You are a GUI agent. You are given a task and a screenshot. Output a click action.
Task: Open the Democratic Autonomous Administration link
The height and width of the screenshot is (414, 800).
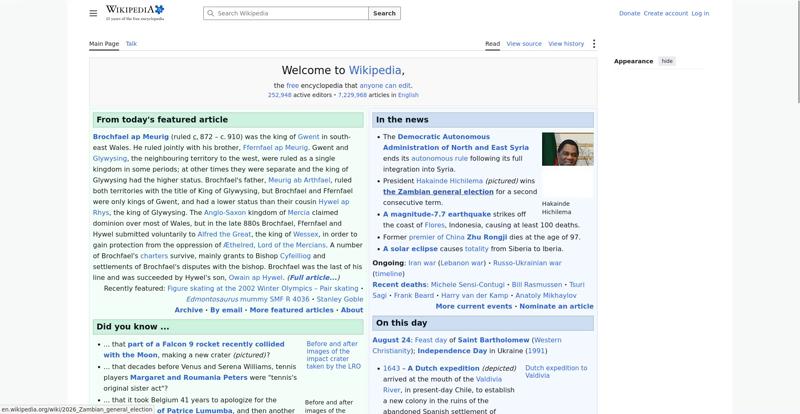tap(456, 142)
